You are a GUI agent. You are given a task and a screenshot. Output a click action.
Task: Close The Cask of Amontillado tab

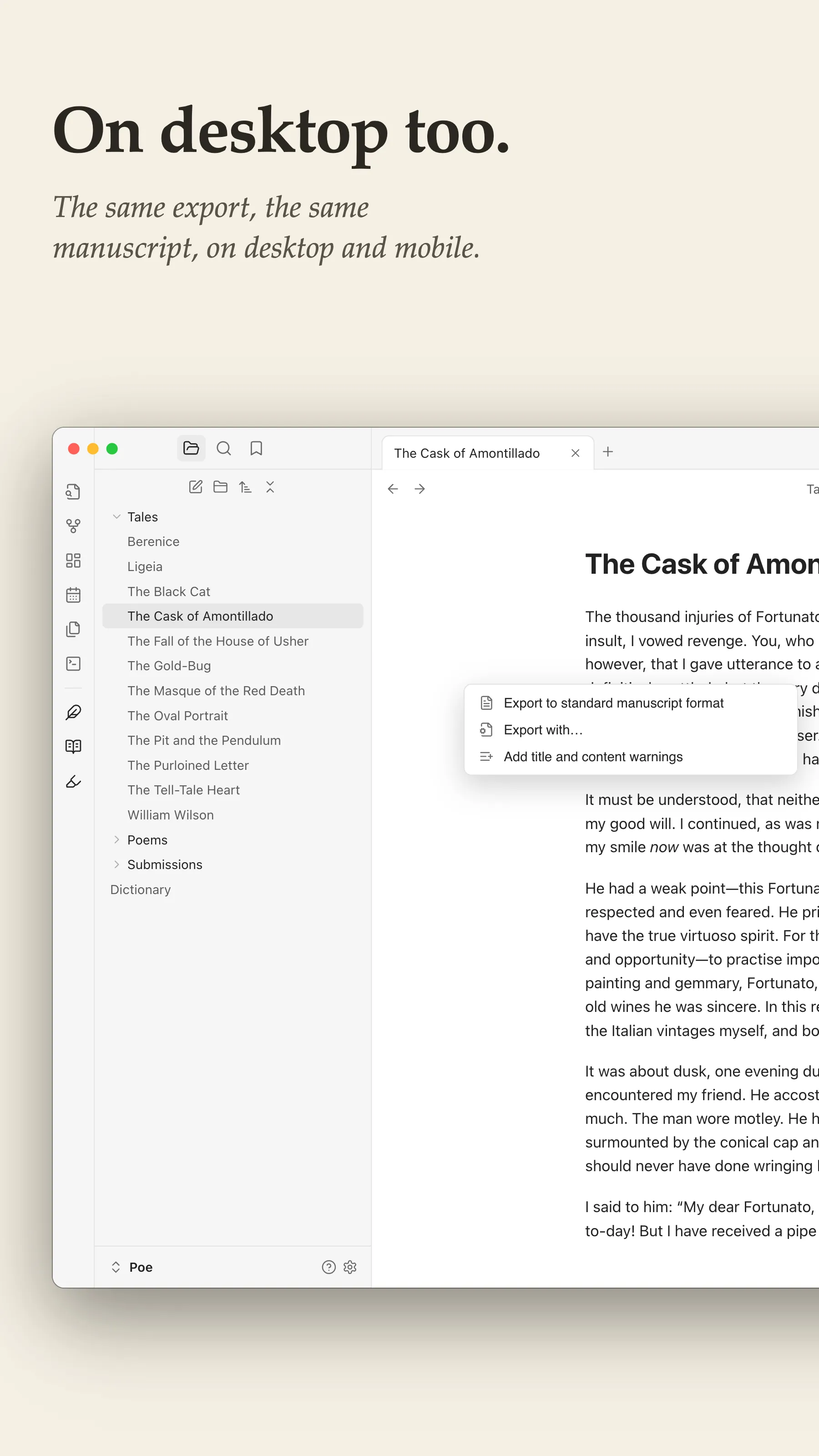click(576, 453)
